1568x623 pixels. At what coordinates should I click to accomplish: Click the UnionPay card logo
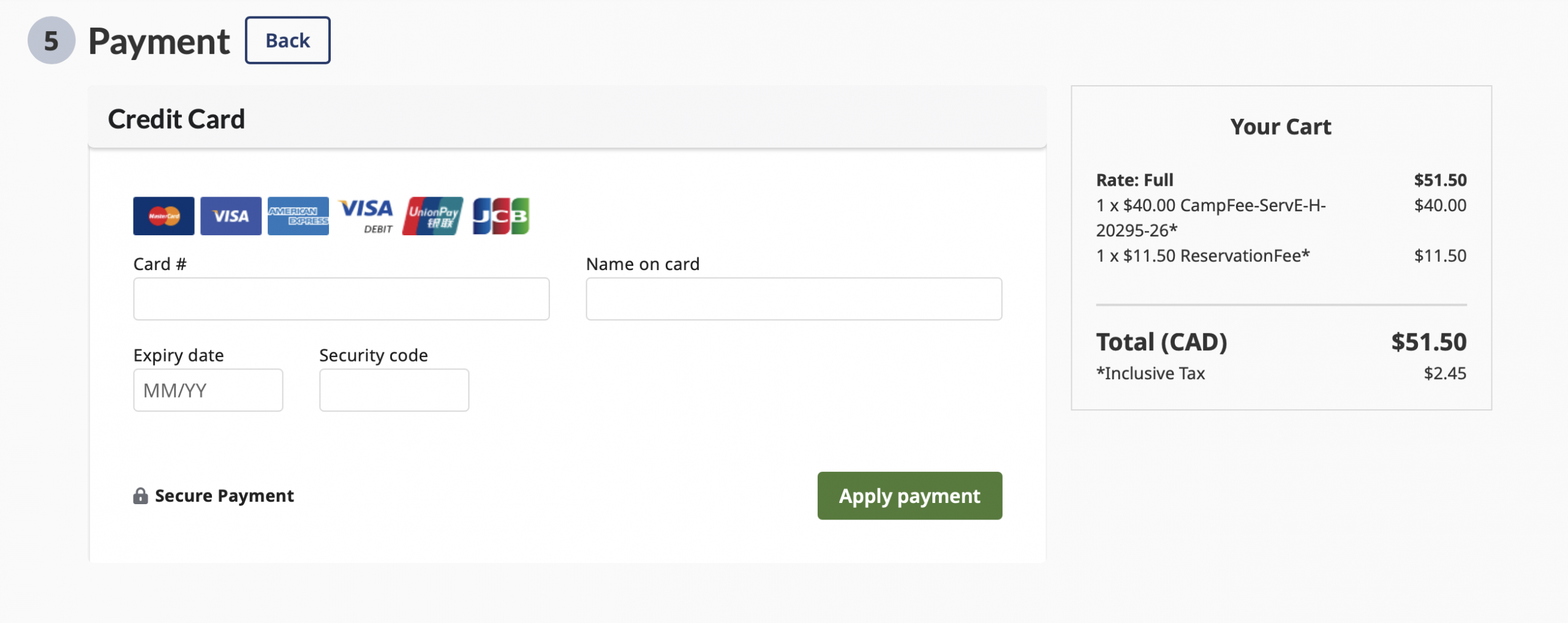(x=432, y=216)
